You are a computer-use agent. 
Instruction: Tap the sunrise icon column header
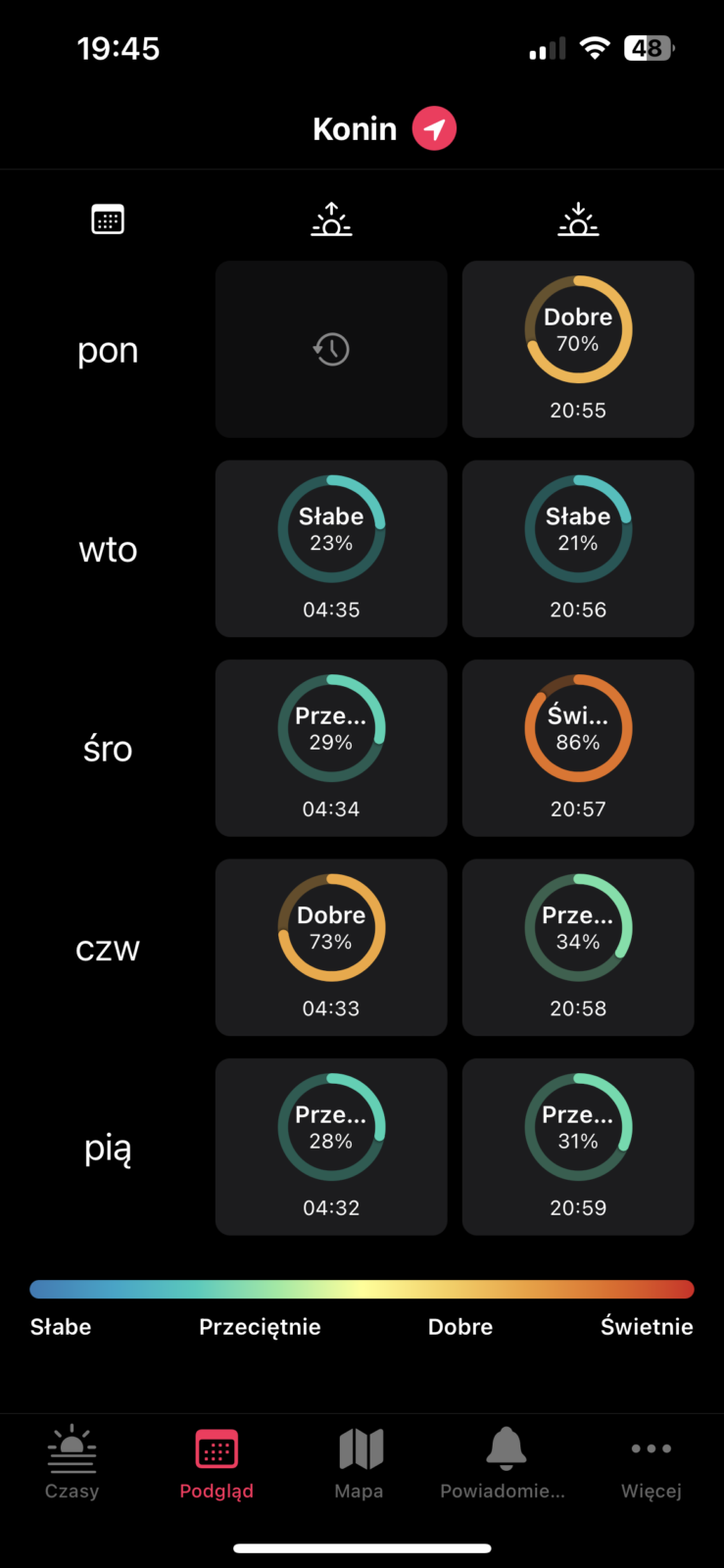(x=331, y=220)
